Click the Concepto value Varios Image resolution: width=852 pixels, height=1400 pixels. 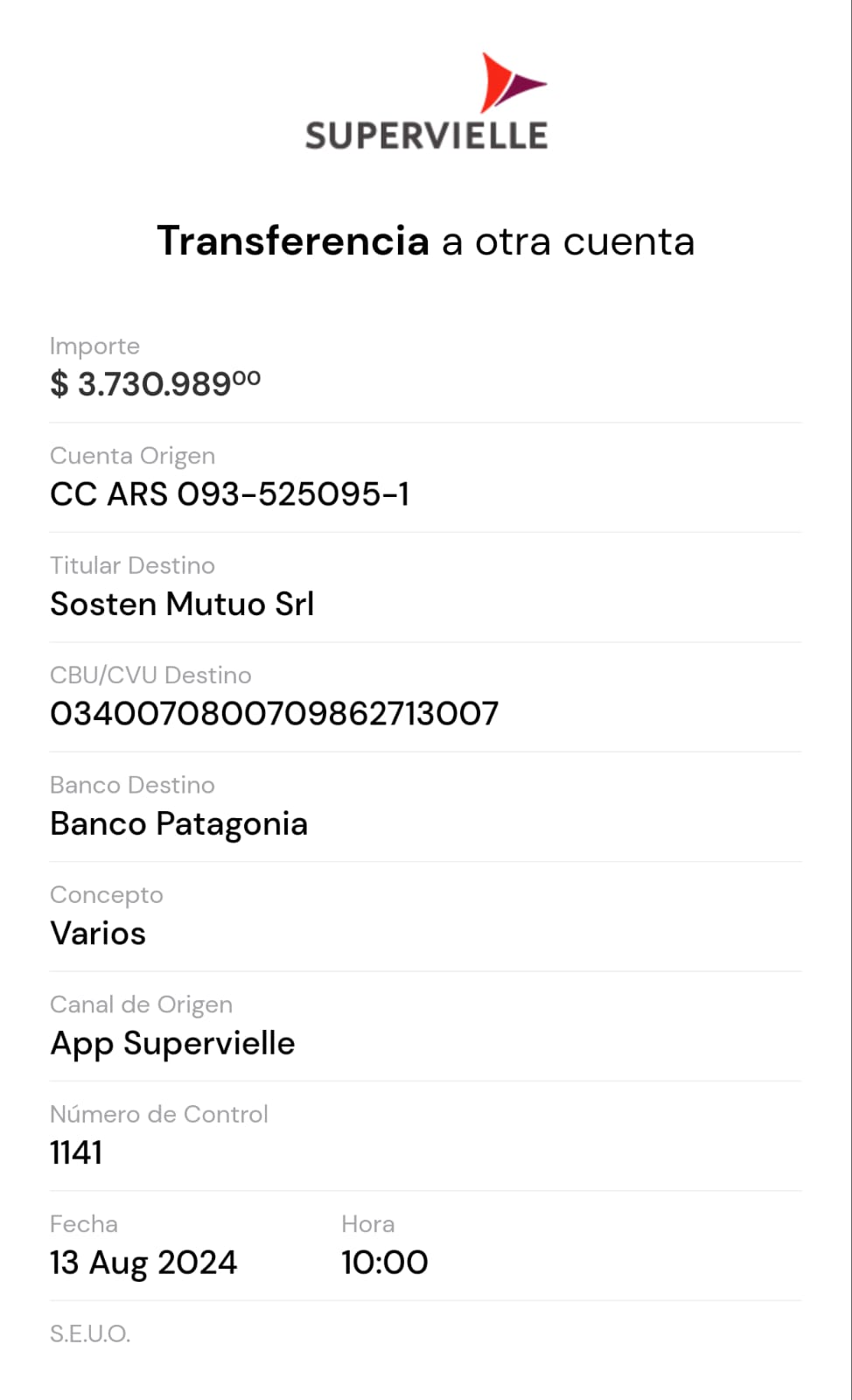pos(98,933)
